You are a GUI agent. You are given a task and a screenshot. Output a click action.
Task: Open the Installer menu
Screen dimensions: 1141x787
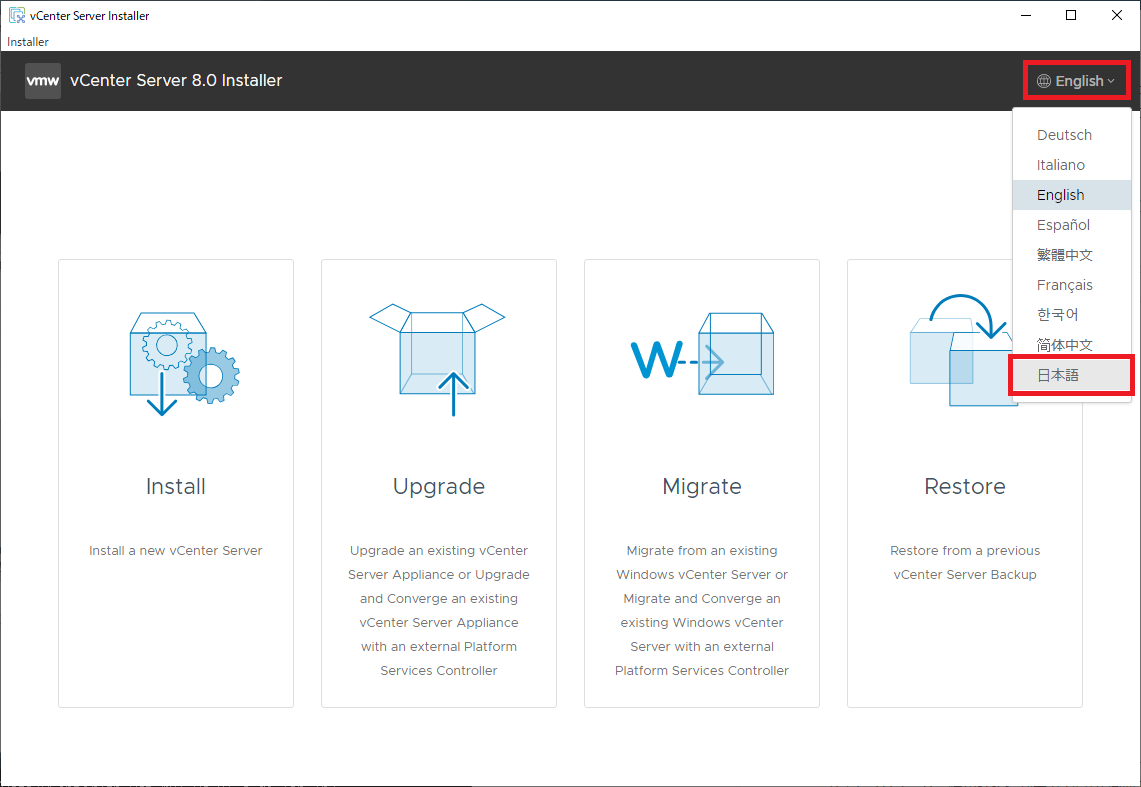(x=28, y=41)
